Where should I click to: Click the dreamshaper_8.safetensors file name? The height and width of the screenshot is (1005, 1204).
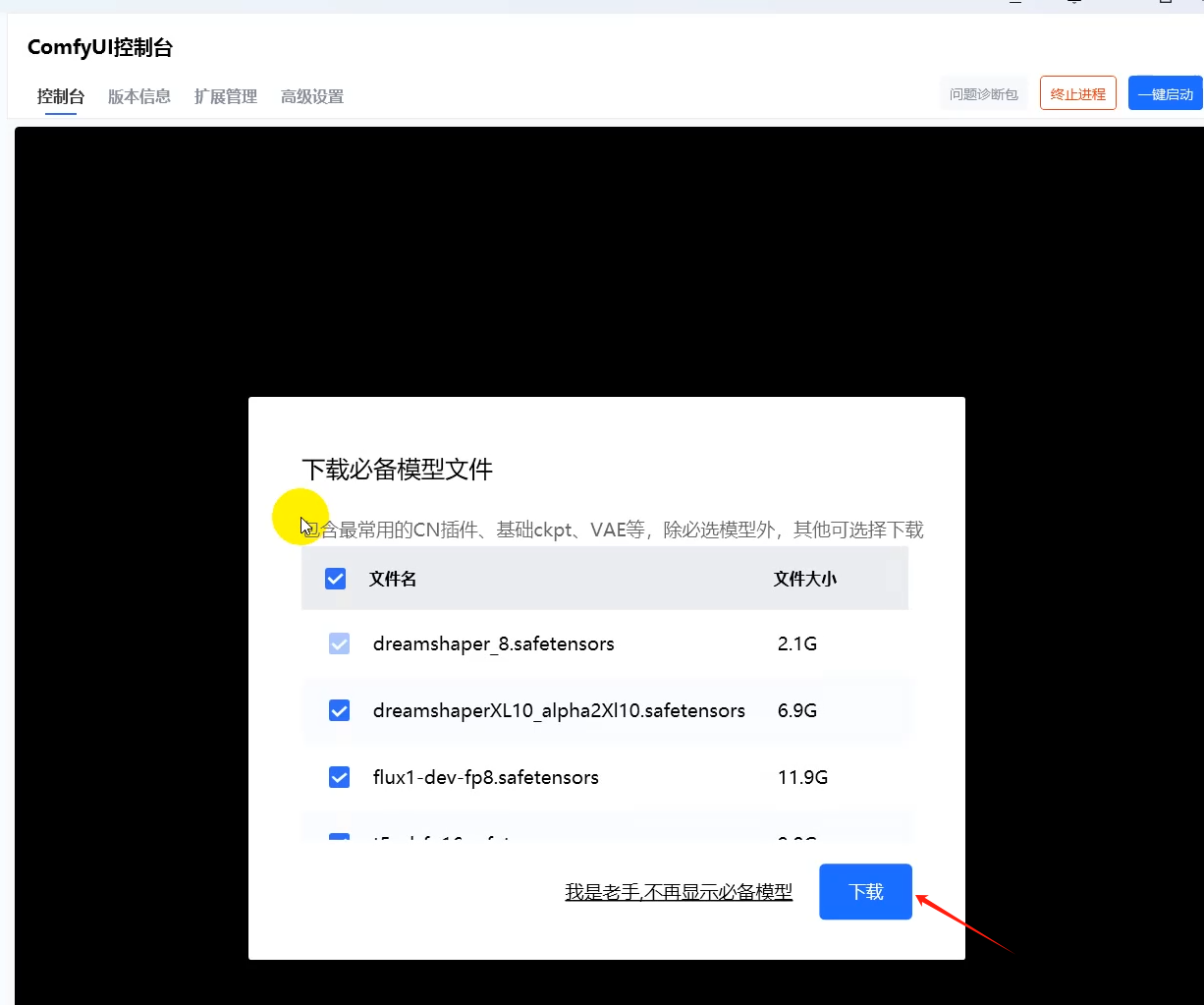[x=493, y=644]
